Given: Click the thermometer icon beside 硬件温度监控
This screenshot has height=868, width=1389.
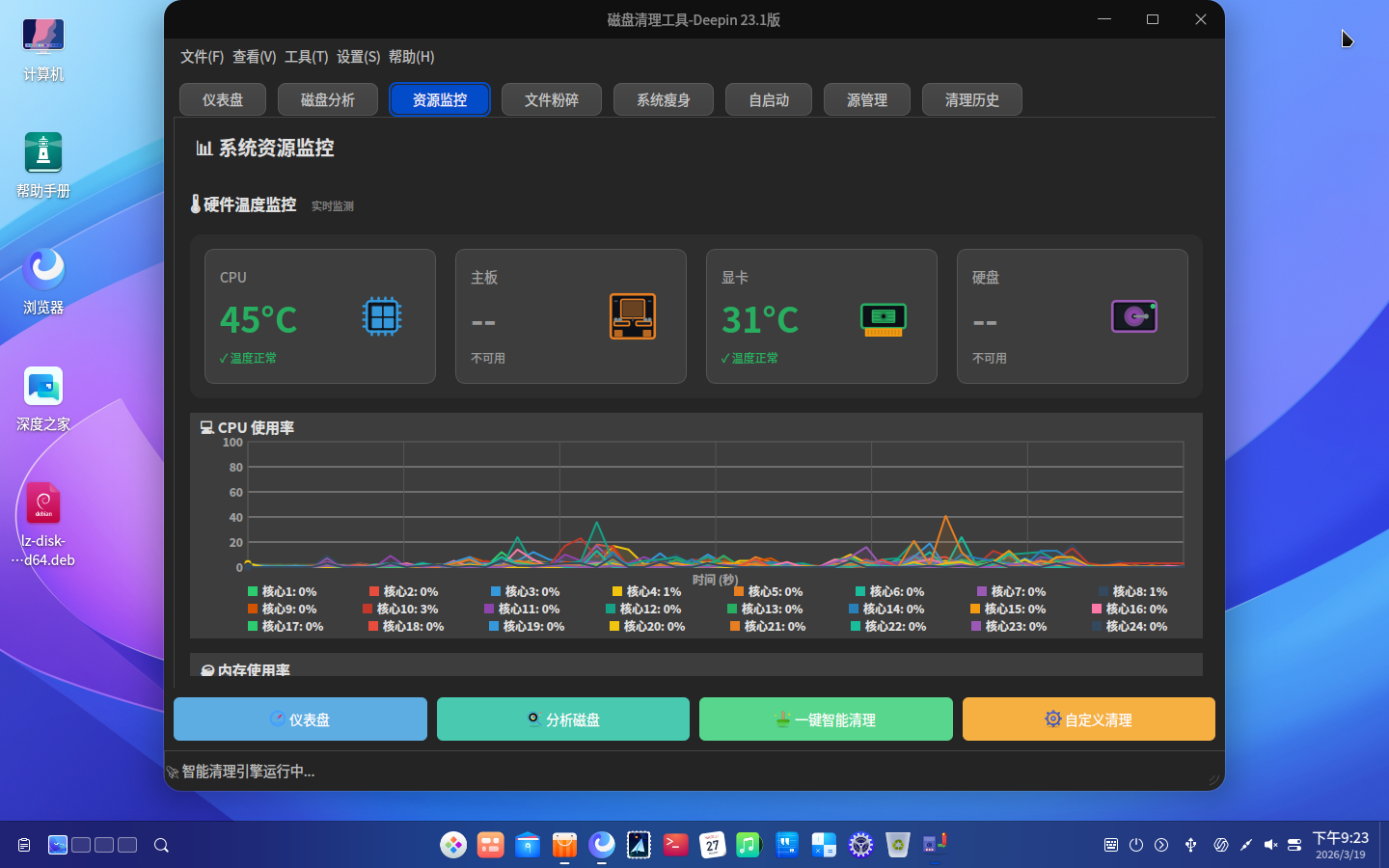Looking at the screenshot, I should click(196, 204).
